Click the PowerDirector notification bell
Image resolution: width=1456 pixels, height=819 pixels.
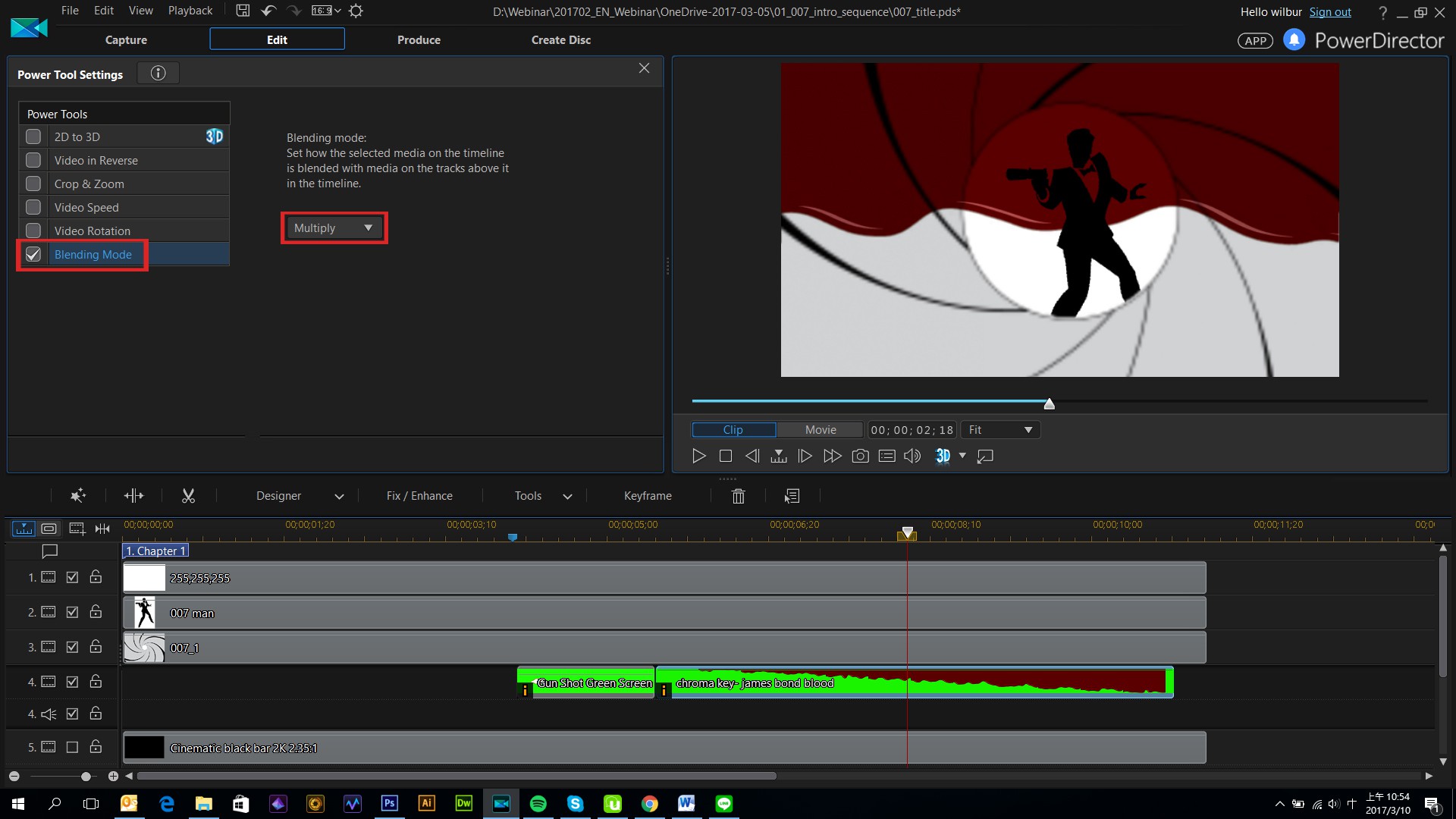pyautogui.click(x=1294, y=39)
